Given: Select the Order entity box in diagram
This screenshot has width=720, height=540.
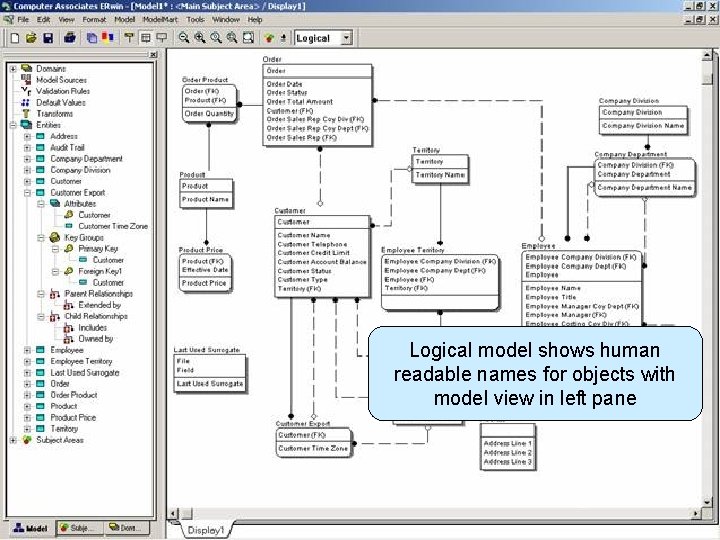Looking at the screenshot, I should [x=317, y=105].
